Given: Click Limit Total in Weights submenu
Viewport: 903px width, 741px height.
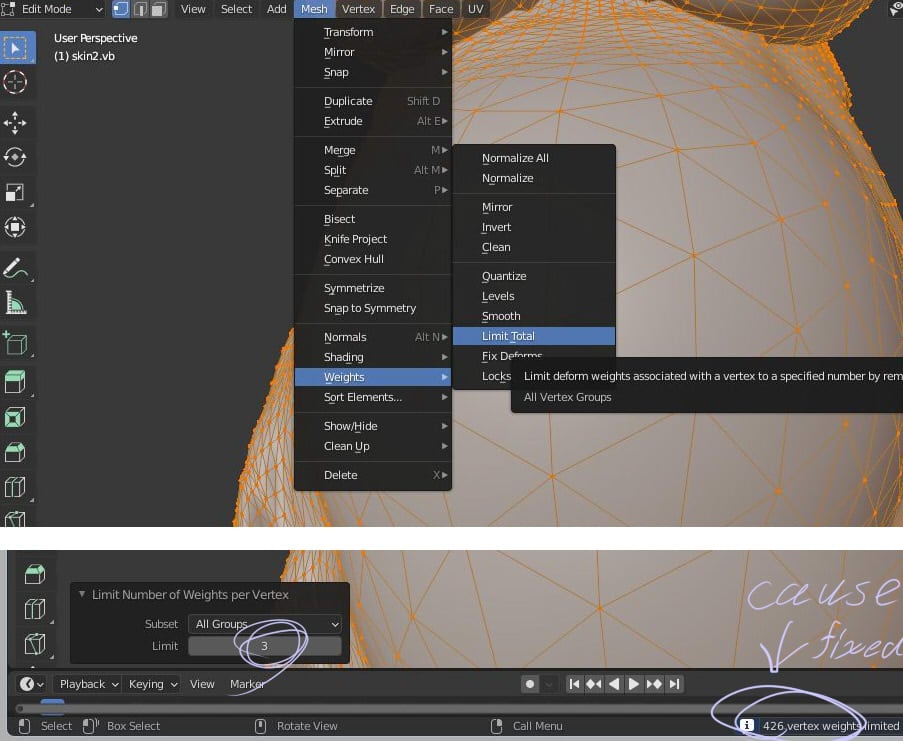Looking at the screenshot, I should click(534, 336).
